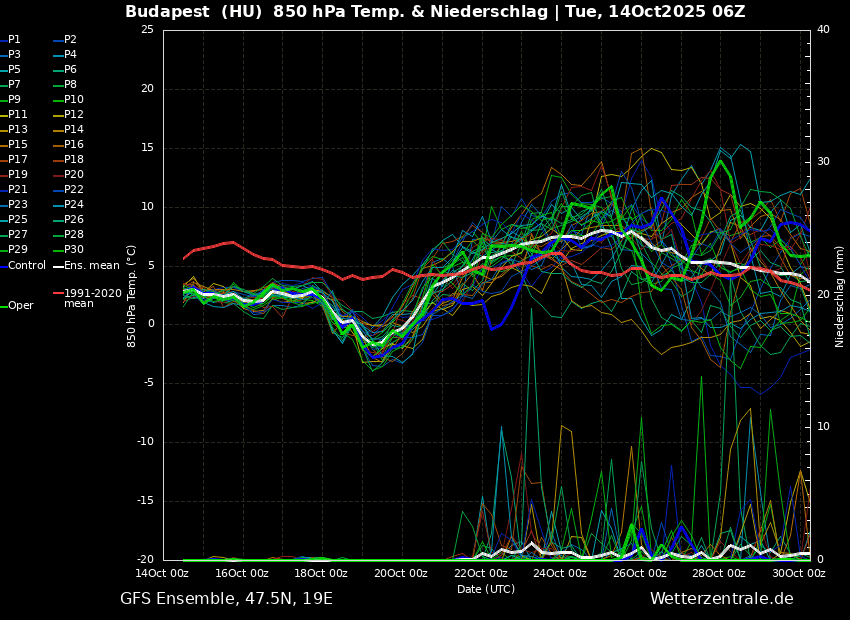The image size is (850, 620).
Task: Click the Date (UTC) axis label
Action: pyautogui.click(x=486, y=589)
